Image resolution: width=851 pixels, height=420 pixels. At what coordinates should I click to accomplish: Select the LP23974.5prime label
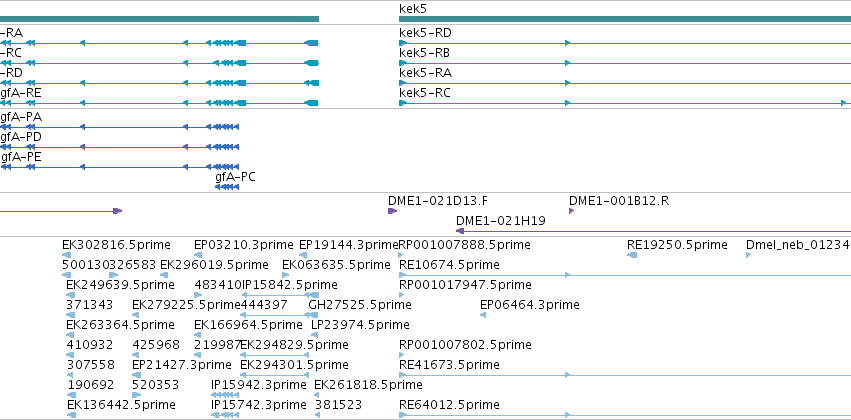pyautogui.click(x=360, y=324)
